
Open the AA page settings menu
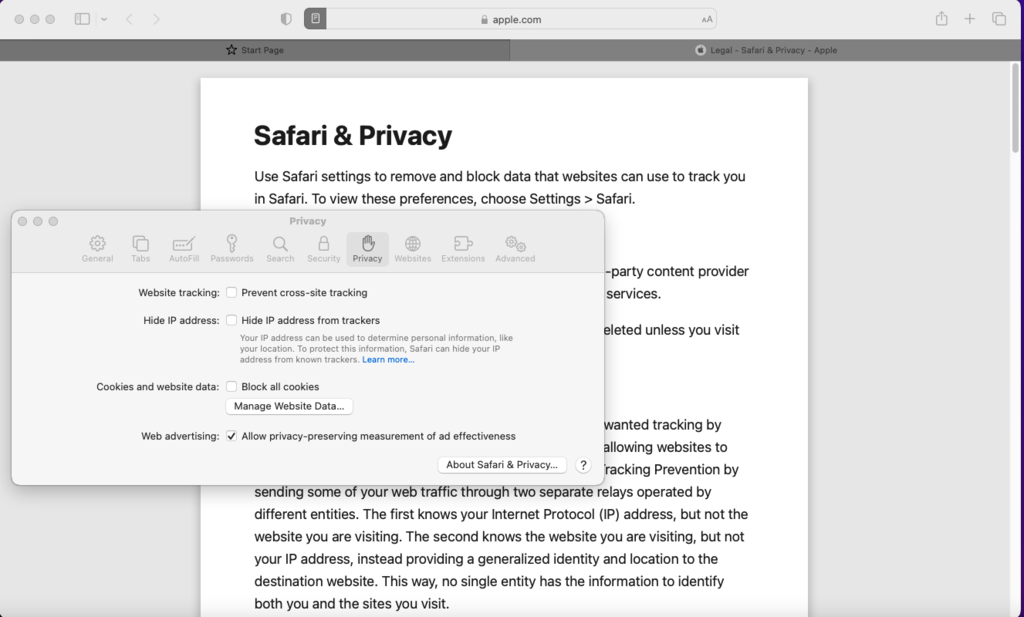pyautogui.click(x=707, y=20)
